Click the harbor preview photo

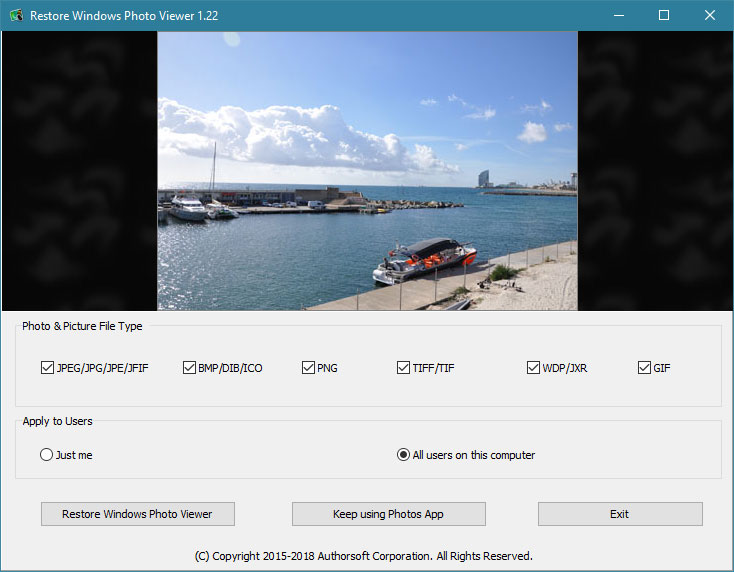coord(367,171)
